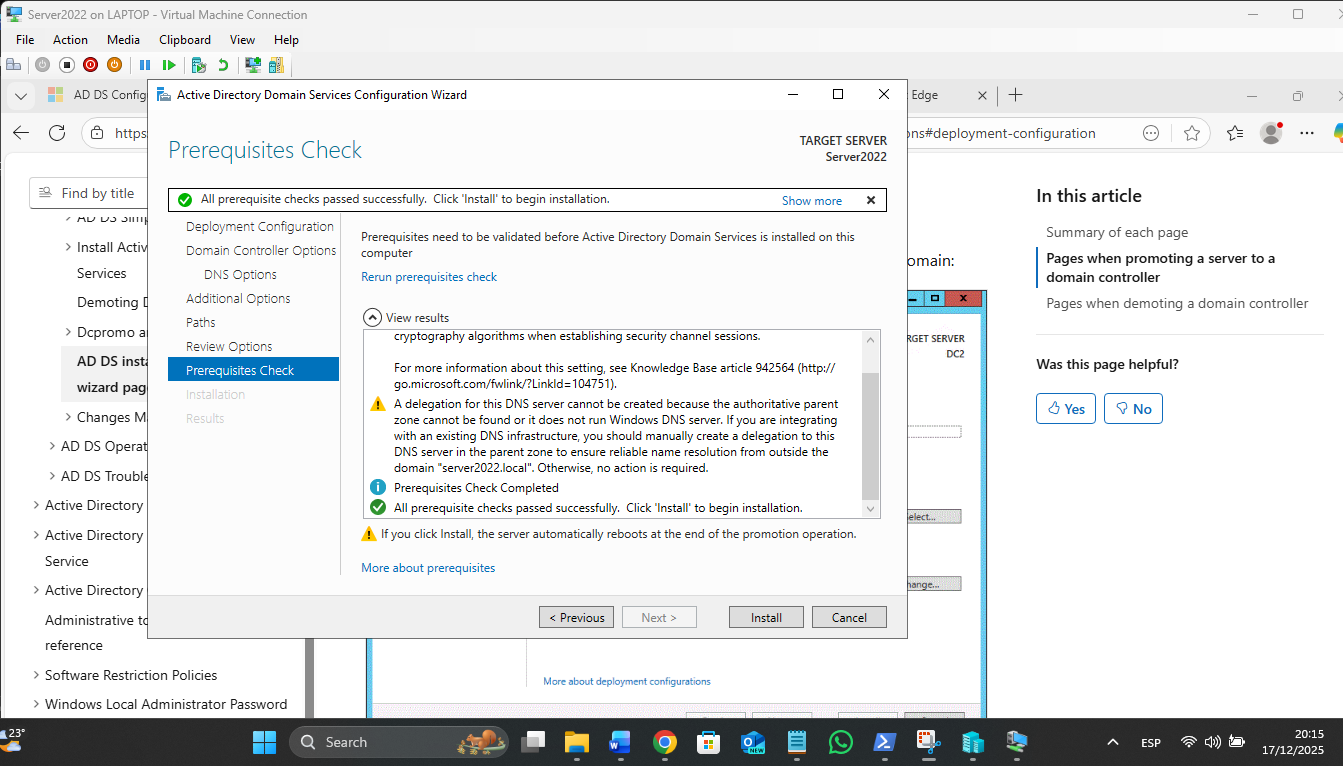
Task: Click the green Revert arrow icon
Action: 223,65
